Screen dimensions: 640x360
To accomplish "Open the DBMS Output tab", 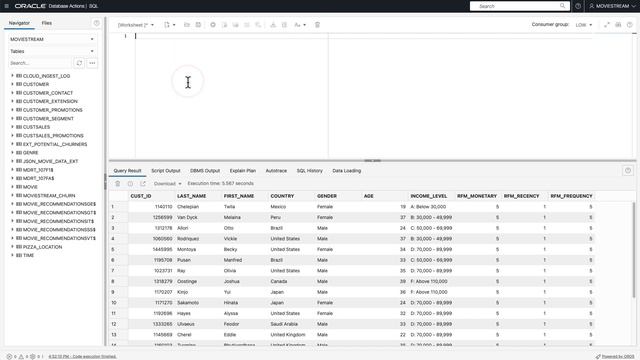I will point(205,171).
